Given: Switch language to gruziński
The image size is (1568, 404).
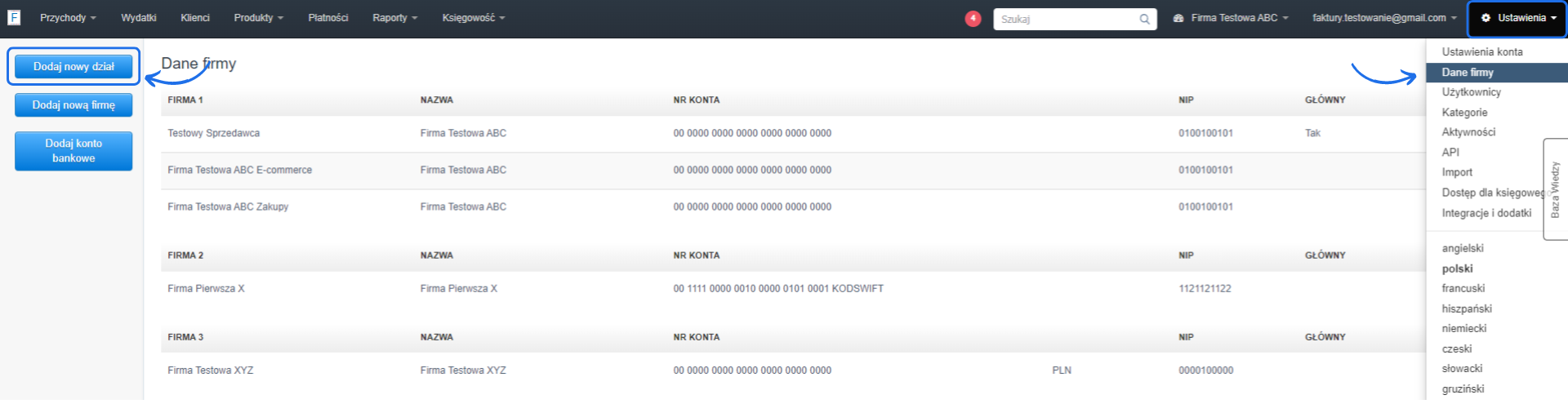Looking at the screenshot, I should [x=1463, y=389].
